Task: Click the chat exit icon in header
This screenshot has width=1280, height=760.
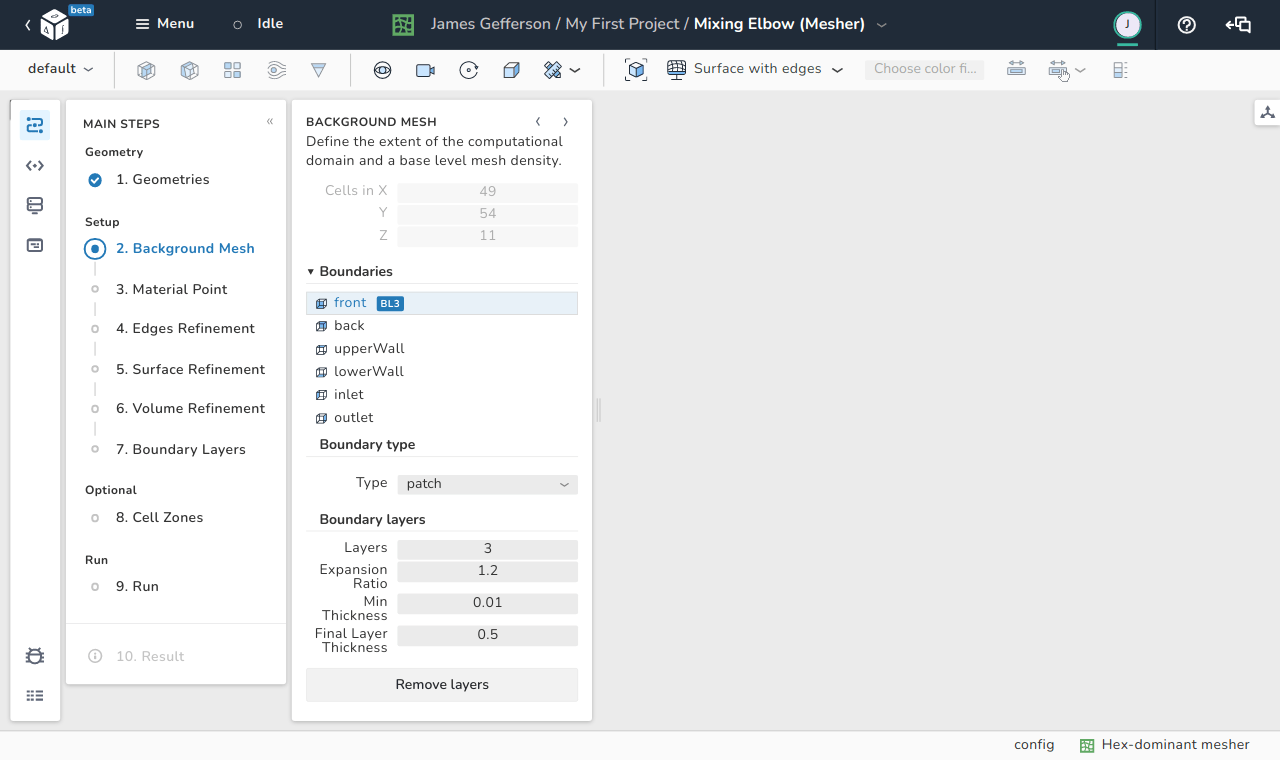Action: click(1238, 25)
